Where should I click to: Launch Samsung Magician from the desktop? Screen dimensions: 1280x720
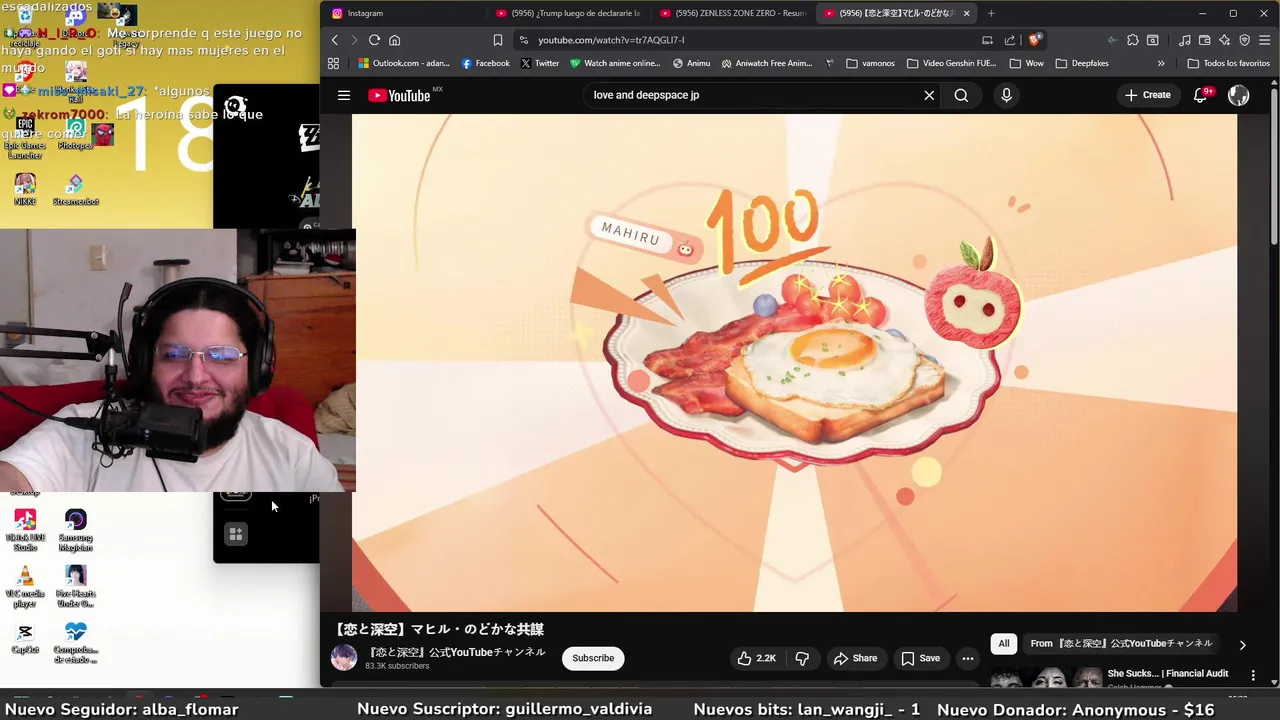pyautogui.click(x=76, y=530)
